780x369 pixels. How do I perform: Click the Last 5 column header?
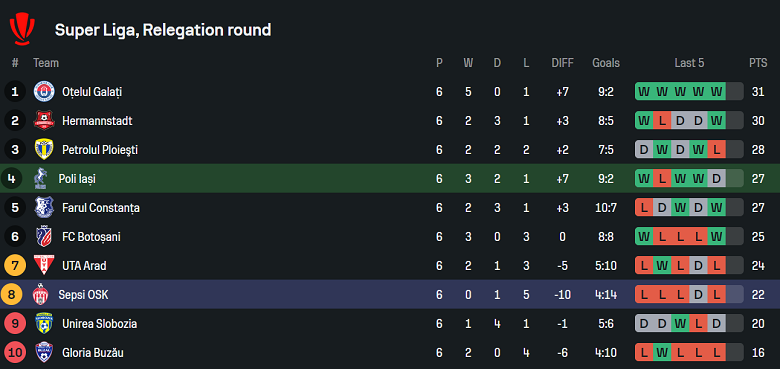(689, 63)
